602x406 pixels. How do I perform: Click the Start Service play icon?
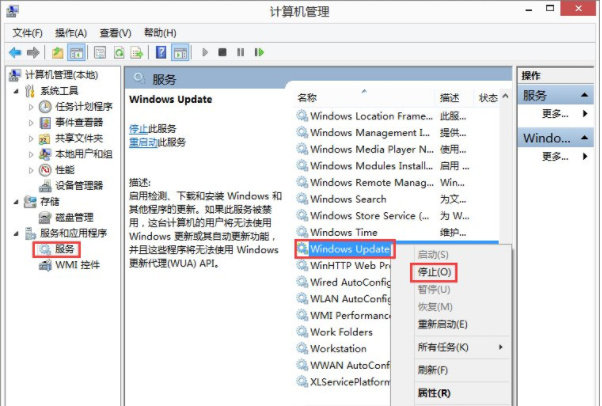(205, 52)
